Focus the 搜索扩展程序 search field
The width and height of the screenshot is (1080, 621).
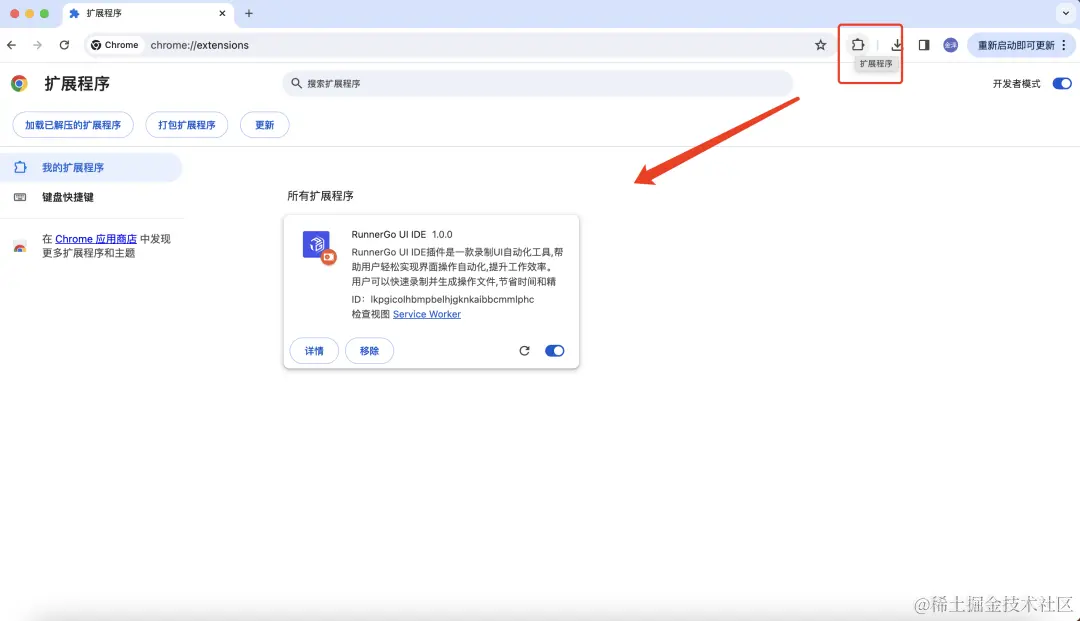(537, 83)
